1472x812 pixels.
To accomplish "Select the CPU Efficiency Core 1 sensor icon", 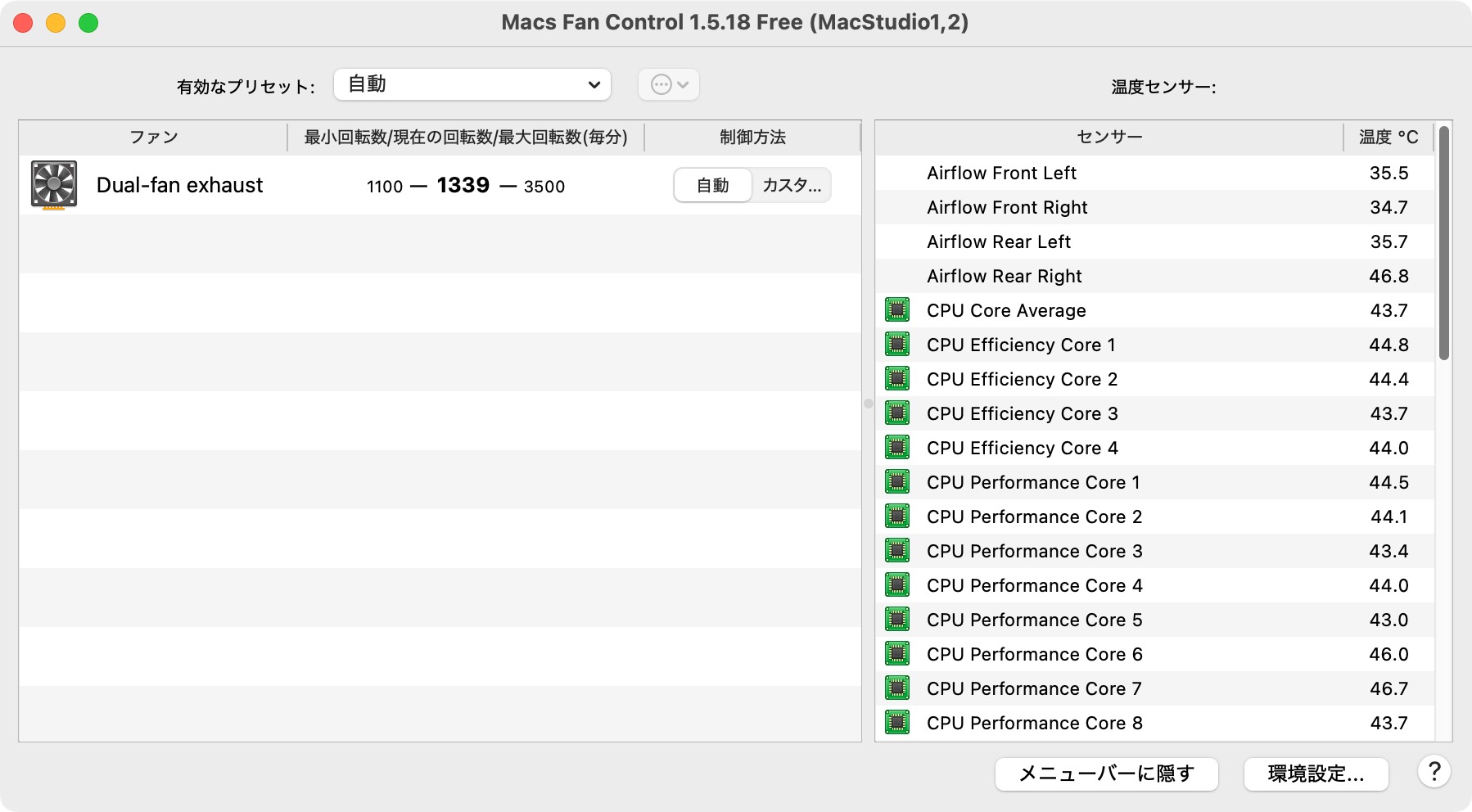I will (898, 345).
